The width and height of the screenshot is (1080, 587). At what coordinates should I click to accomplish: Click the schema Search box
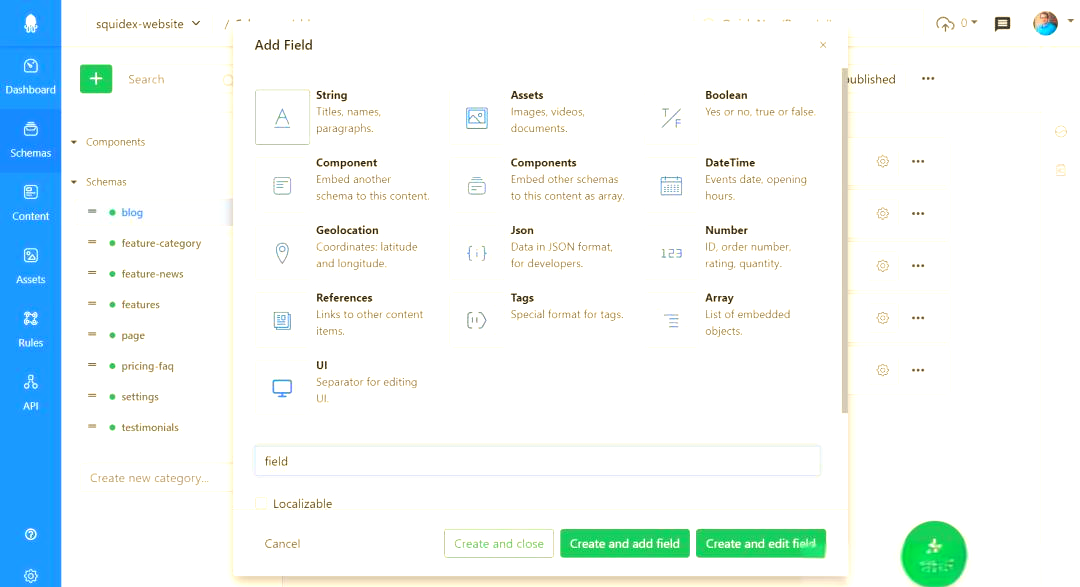tap(176, 79)
